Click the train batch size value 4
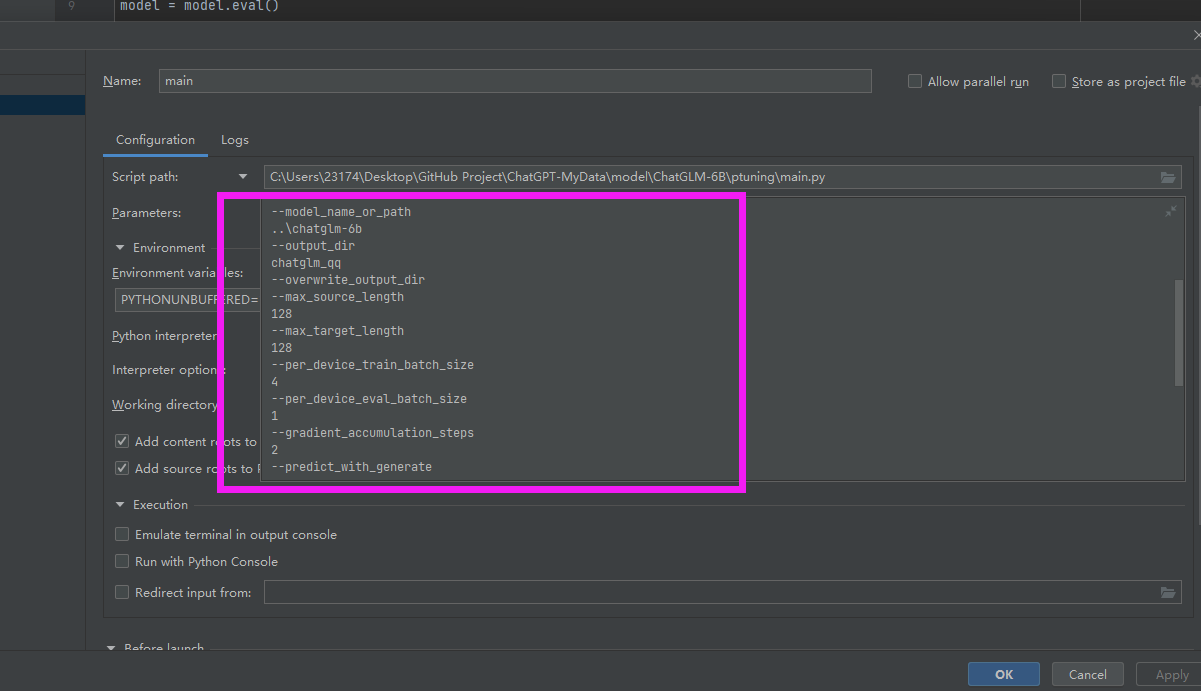This screenshot has width=1201, height=691. click(275, 382)
